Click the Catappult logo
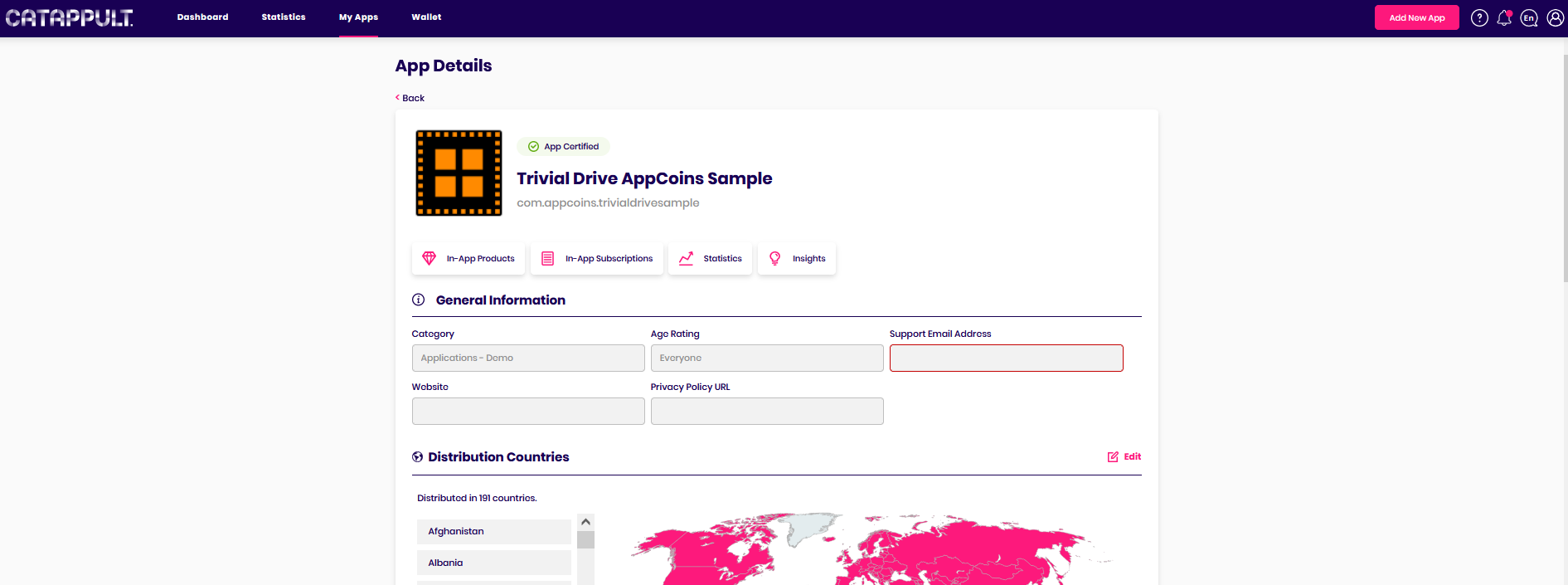 point(69,17)
